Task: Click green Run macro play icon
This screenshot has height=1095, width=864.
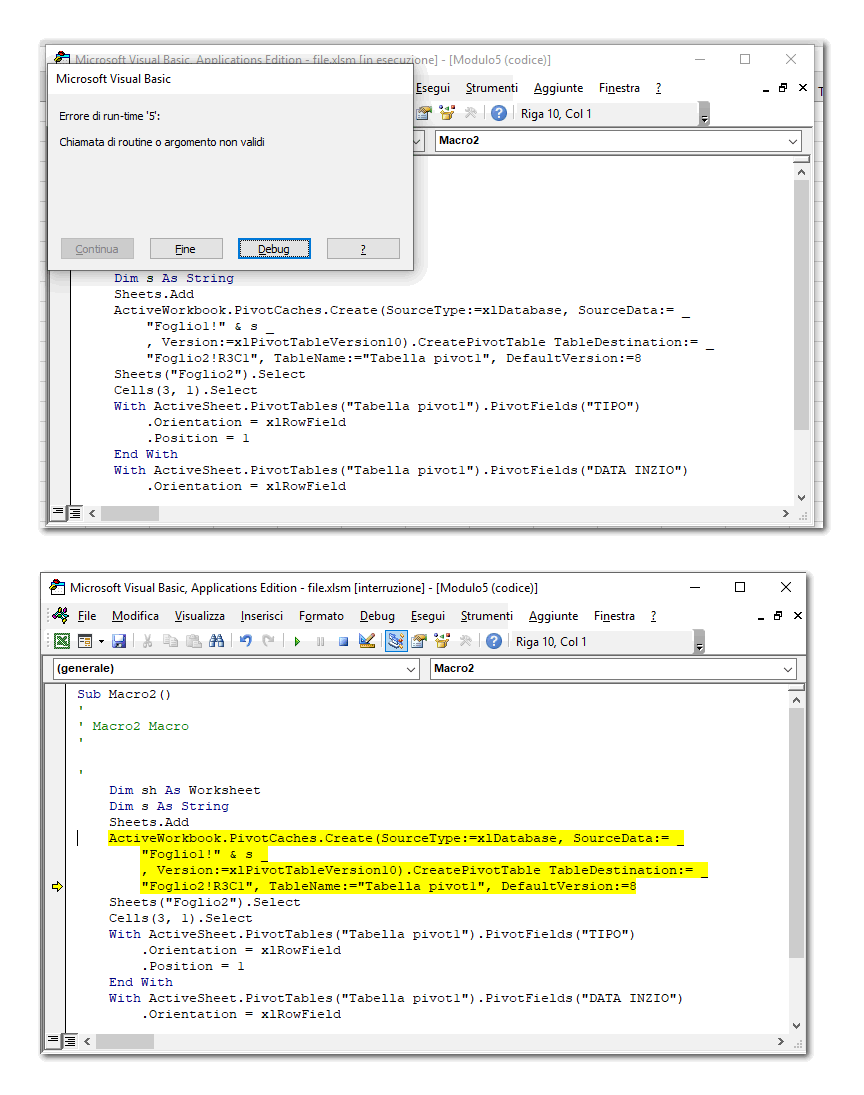Action: (x=298, y=641)
